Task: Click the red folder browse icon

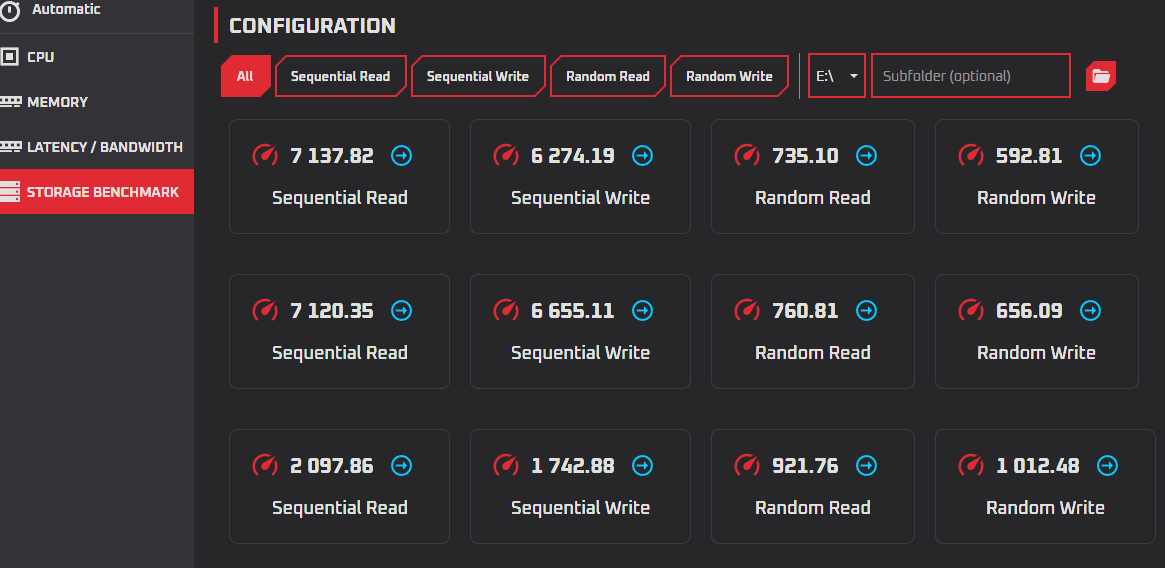Action: point(1100,76)
